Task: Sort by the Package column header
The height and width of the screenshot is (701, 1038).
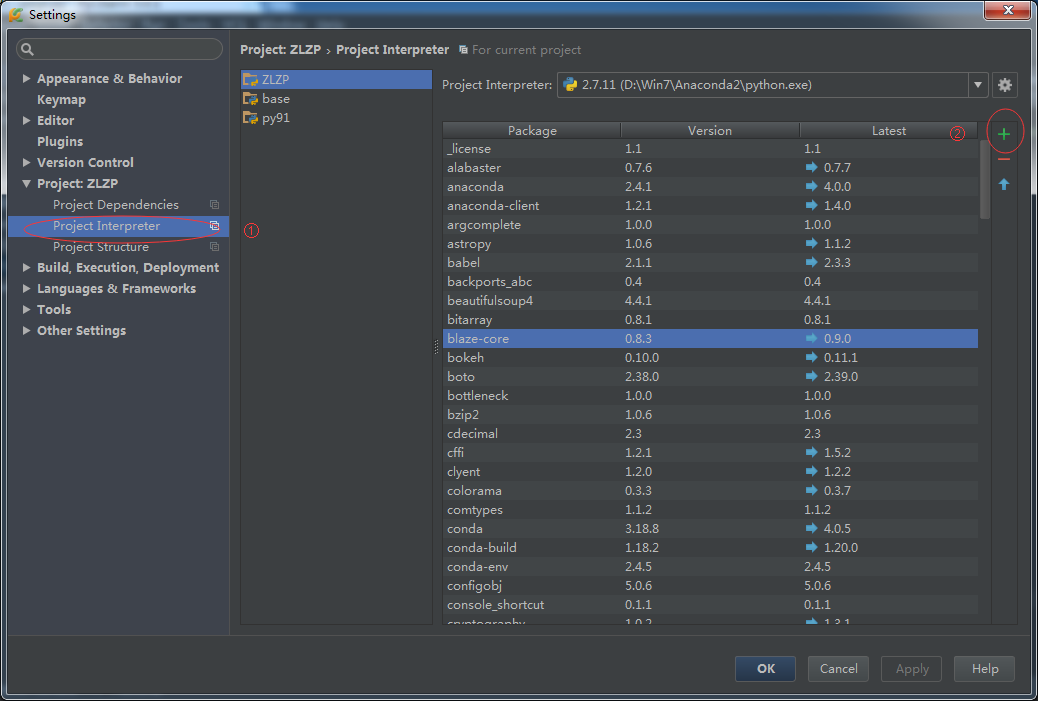Action: pyautogui.click(x=532, y=130)
